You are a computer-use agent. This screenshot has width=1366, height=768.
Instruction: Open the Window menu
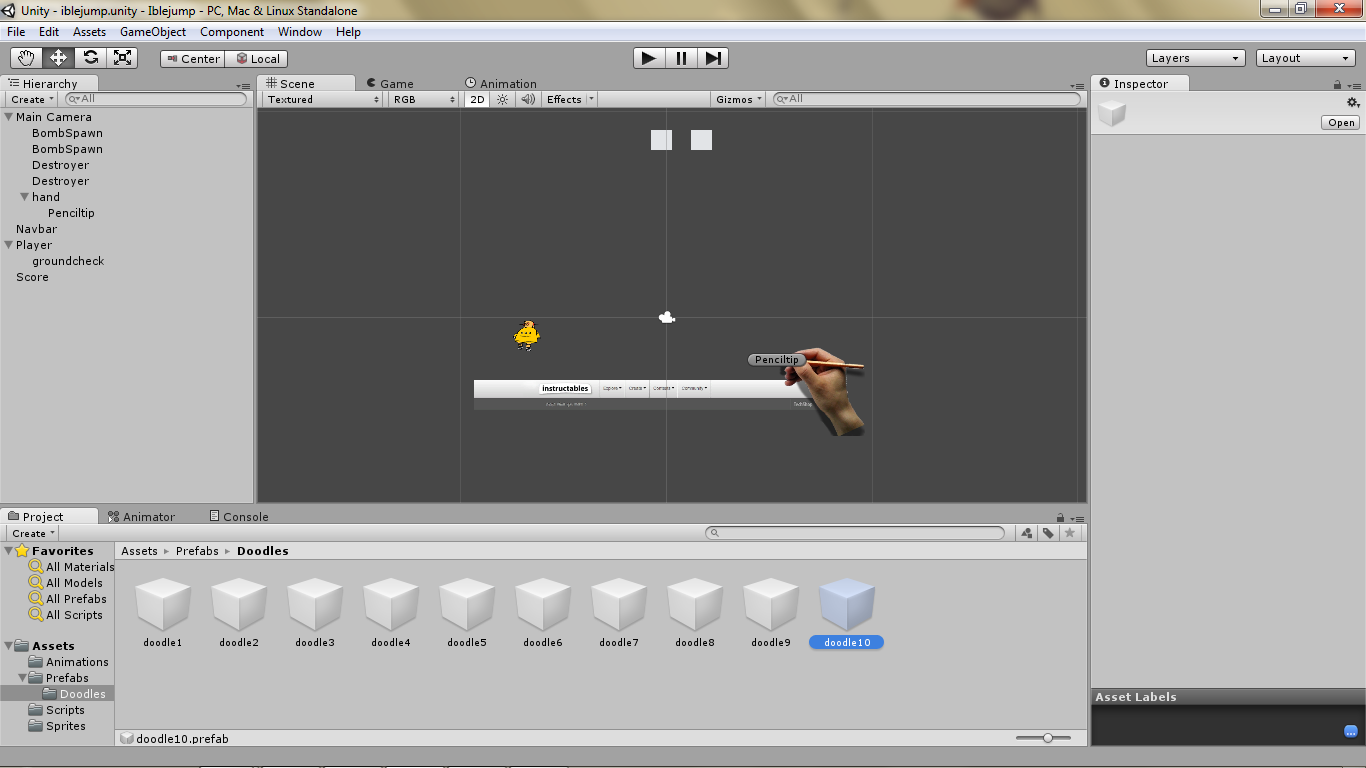(x=300, y=31)
